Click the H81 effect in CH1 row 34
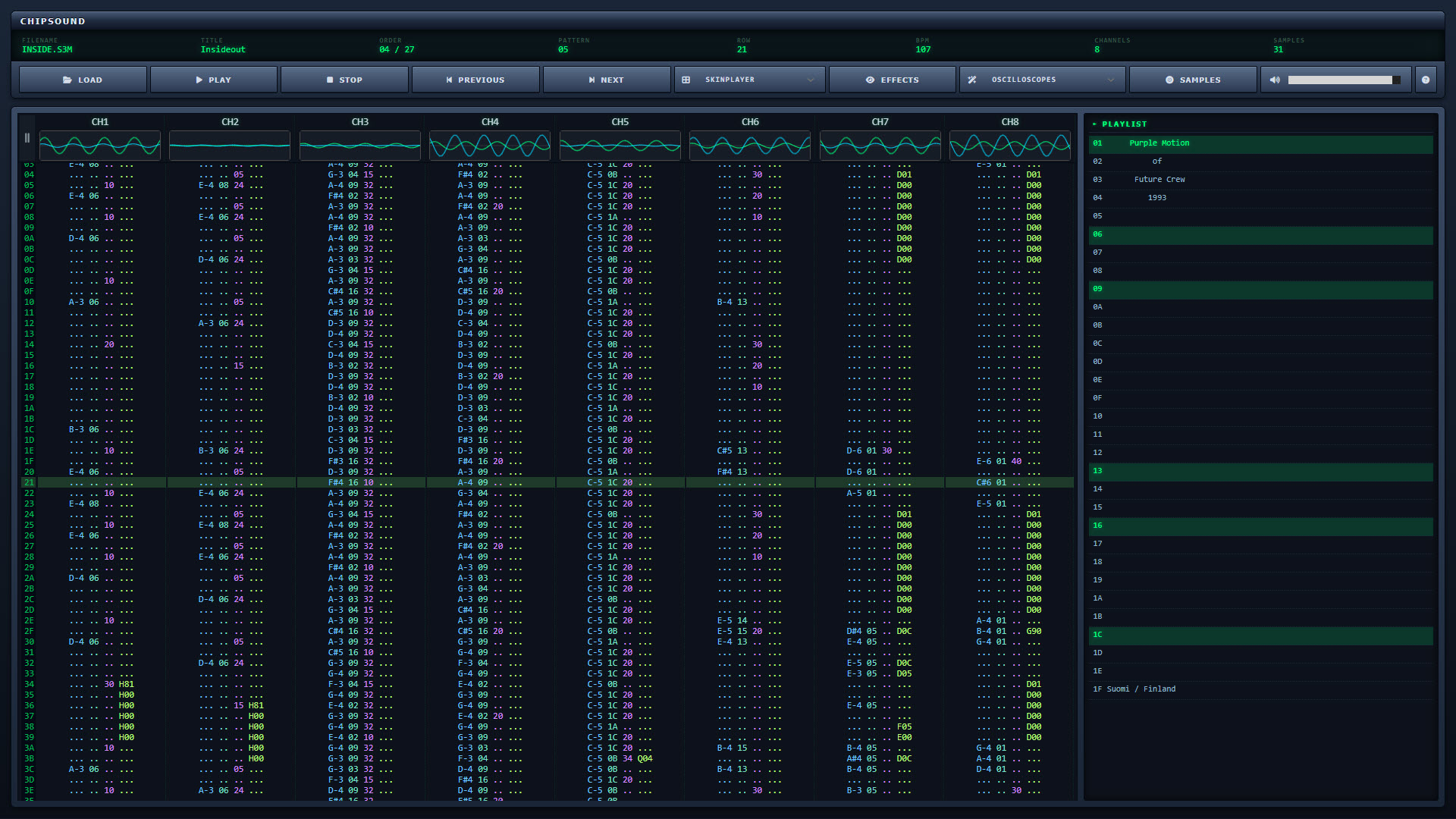Screen dimensions: 1456x819 [127, 684]
